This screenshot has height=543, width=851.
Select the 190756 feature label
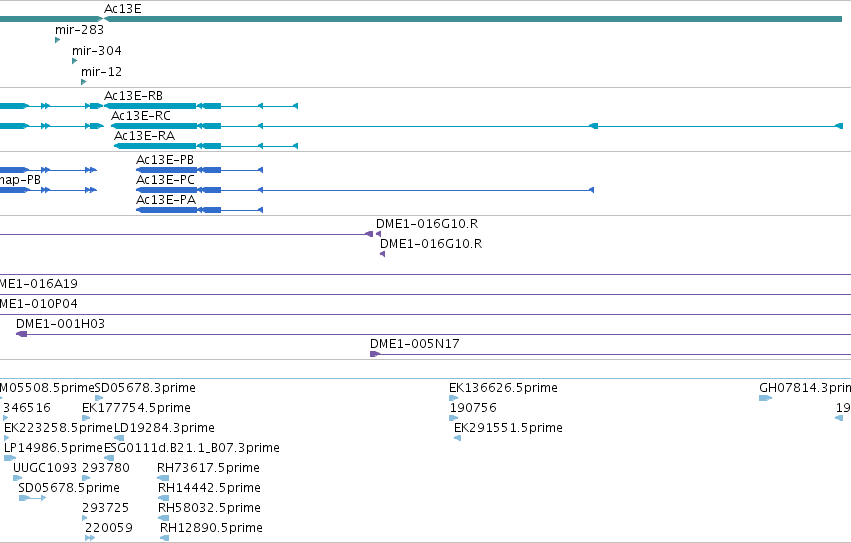tap(473, 408)
